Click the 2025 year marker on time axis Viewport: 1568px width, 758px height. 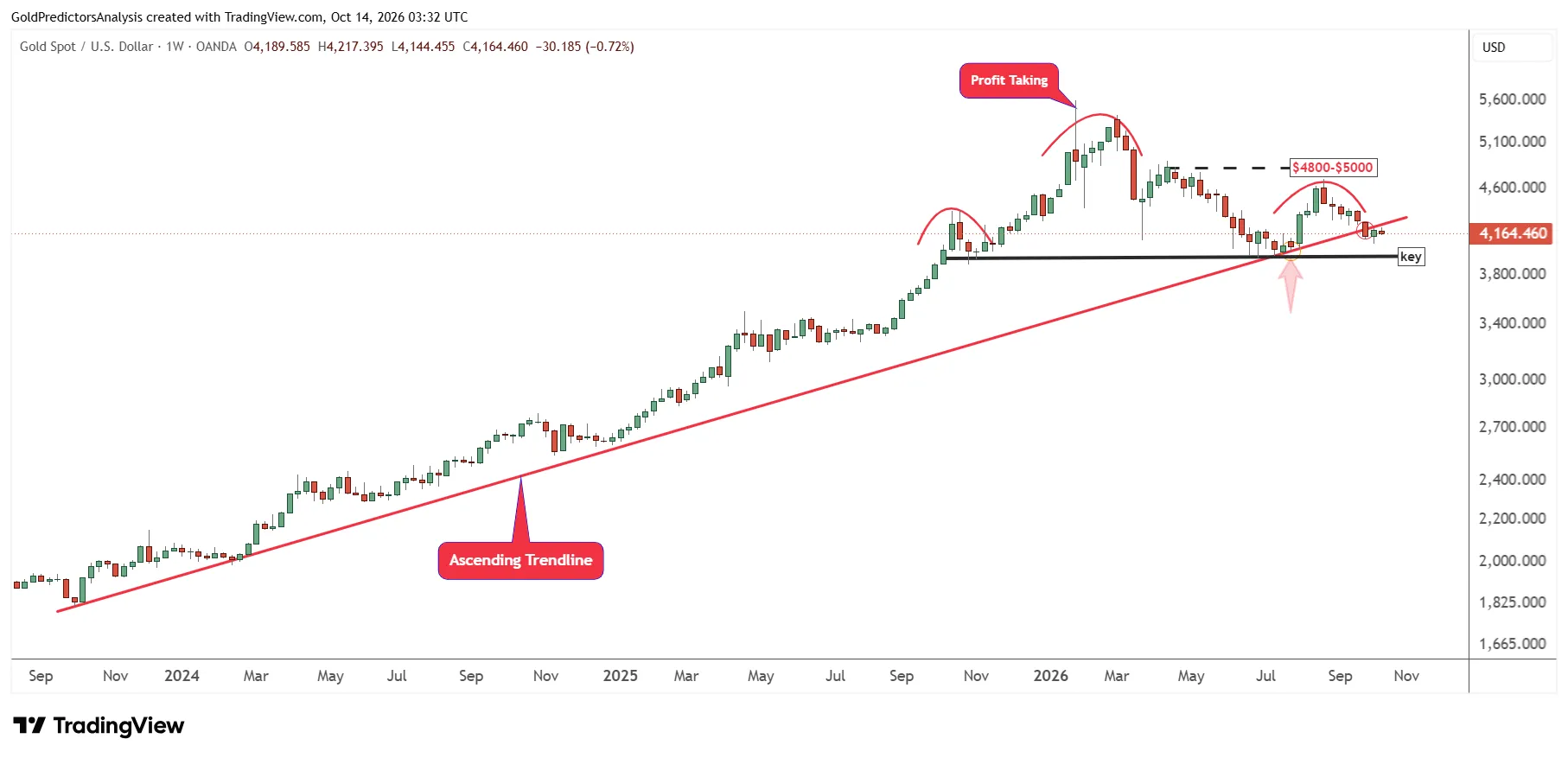620,676
